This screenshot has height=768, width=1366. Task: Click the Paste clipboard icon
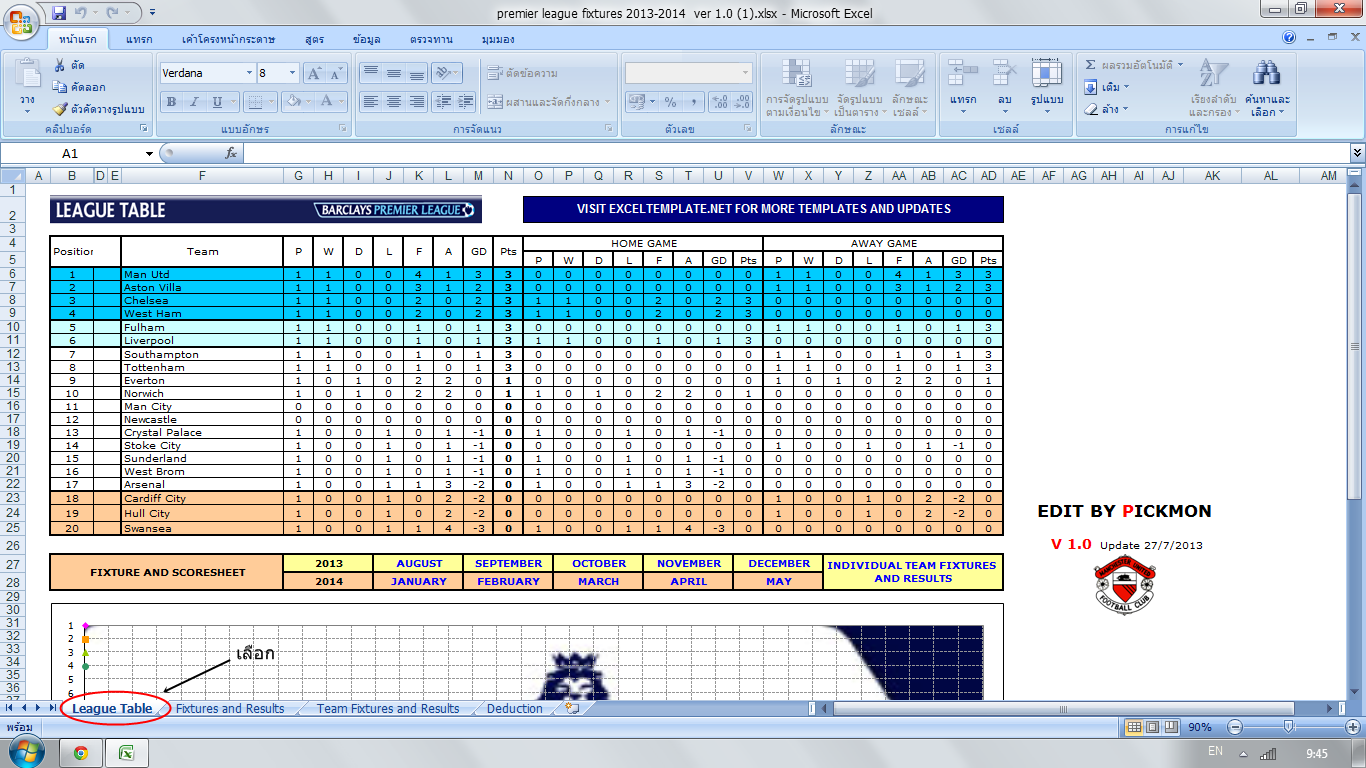[x=27, y=74]
